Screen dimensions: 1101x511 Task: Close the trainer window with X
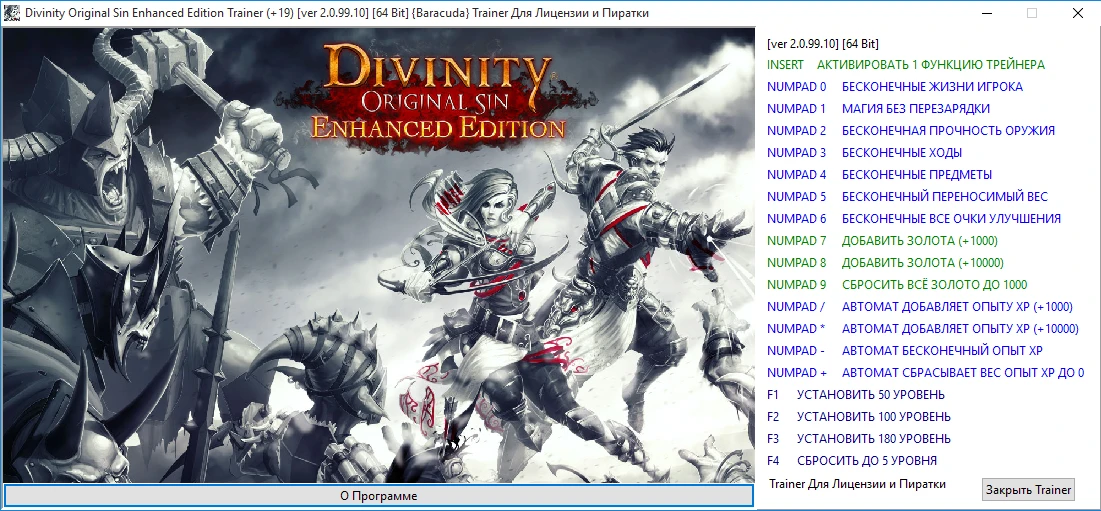[x=1076, y=13]
